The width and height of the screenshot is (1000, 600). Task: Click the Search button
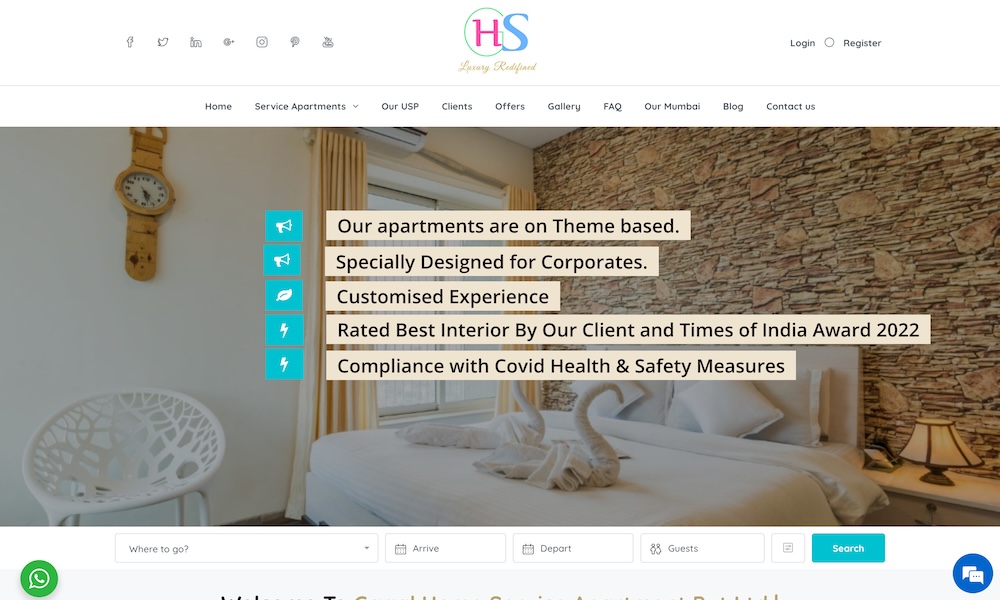point(848,548)
